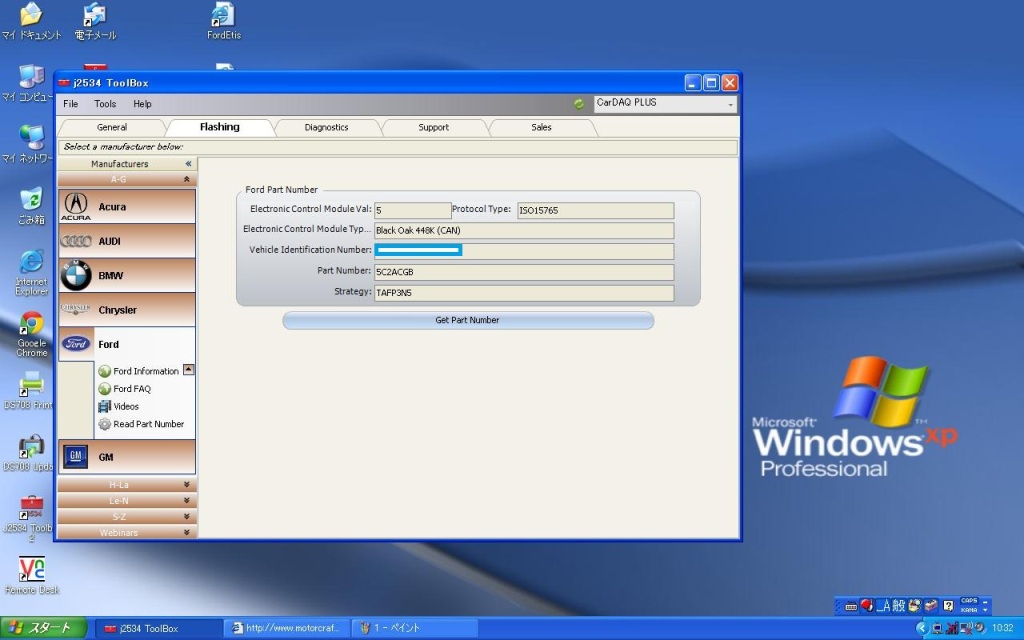This screenshot has height=640, width=1024.
Task: Switch to the Flashing tab
Action: pos(220,127)
